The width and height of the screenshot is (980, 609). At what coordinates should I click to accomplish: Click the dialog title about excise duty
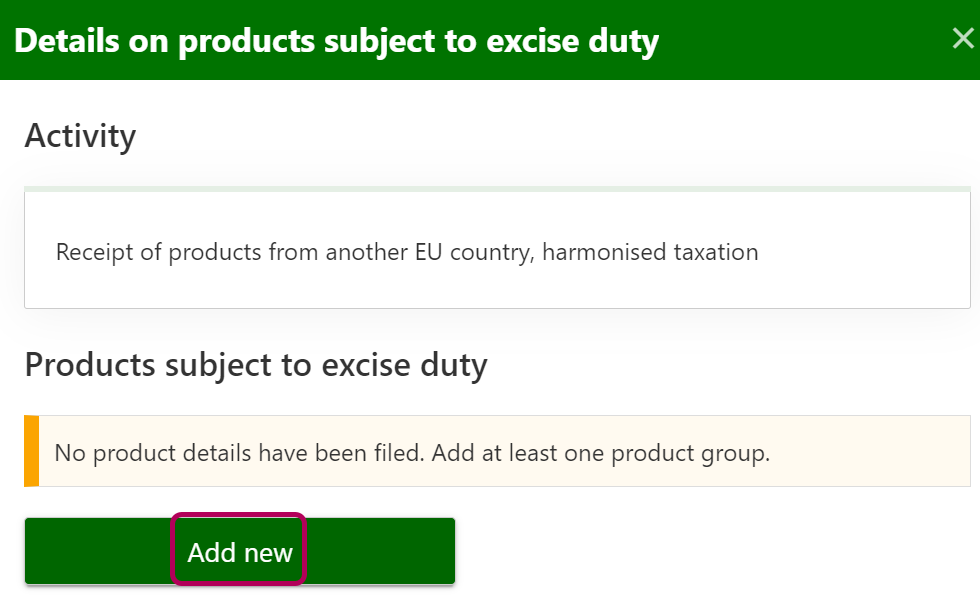tap(336, 41)
